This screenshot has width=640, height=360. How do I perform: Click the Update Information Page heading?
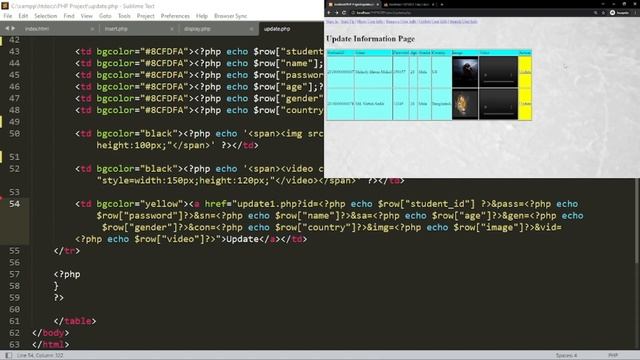point(370,39)
